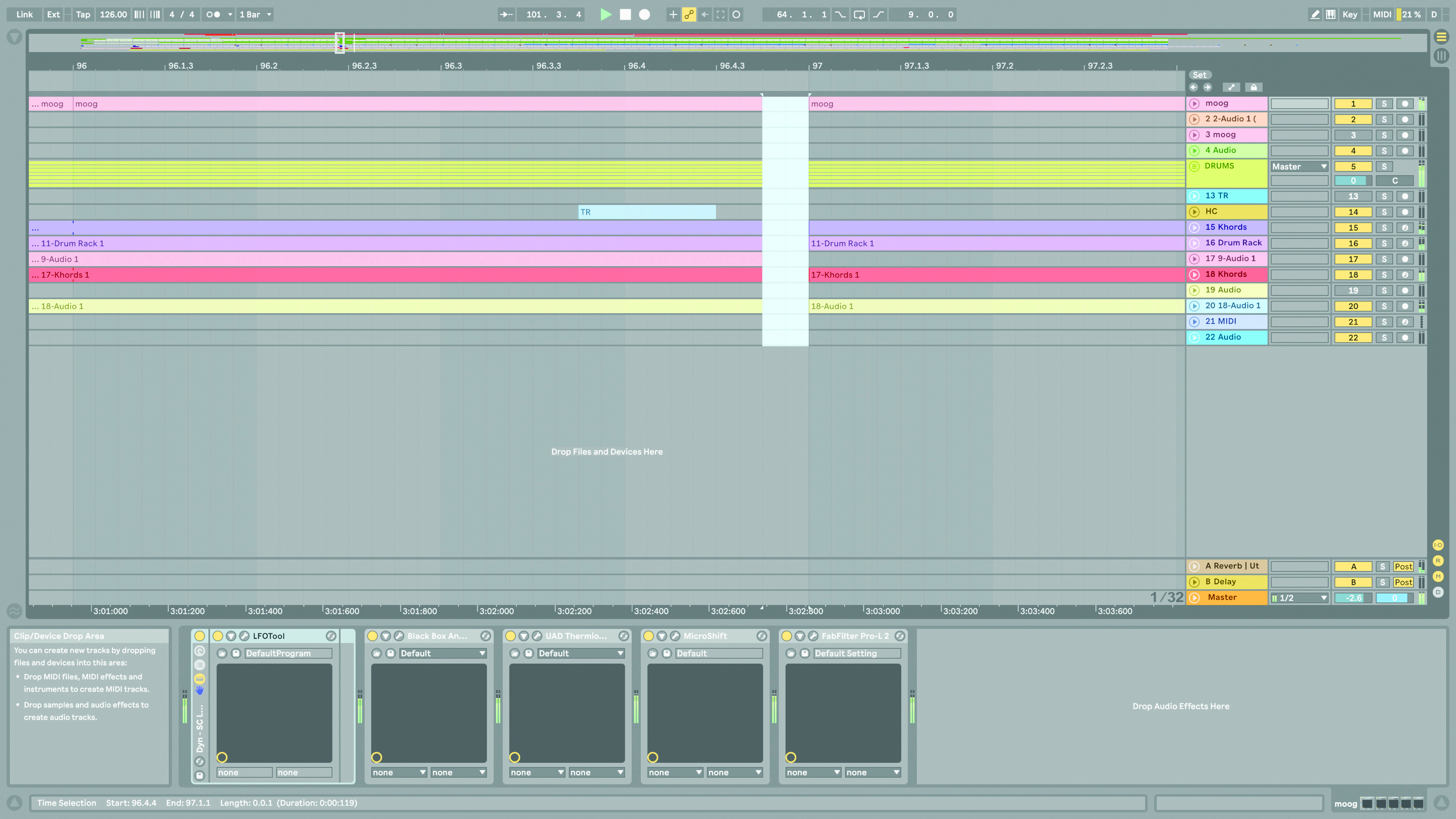Toggle the Track Delay D show/hide button

coord(1439,592)
